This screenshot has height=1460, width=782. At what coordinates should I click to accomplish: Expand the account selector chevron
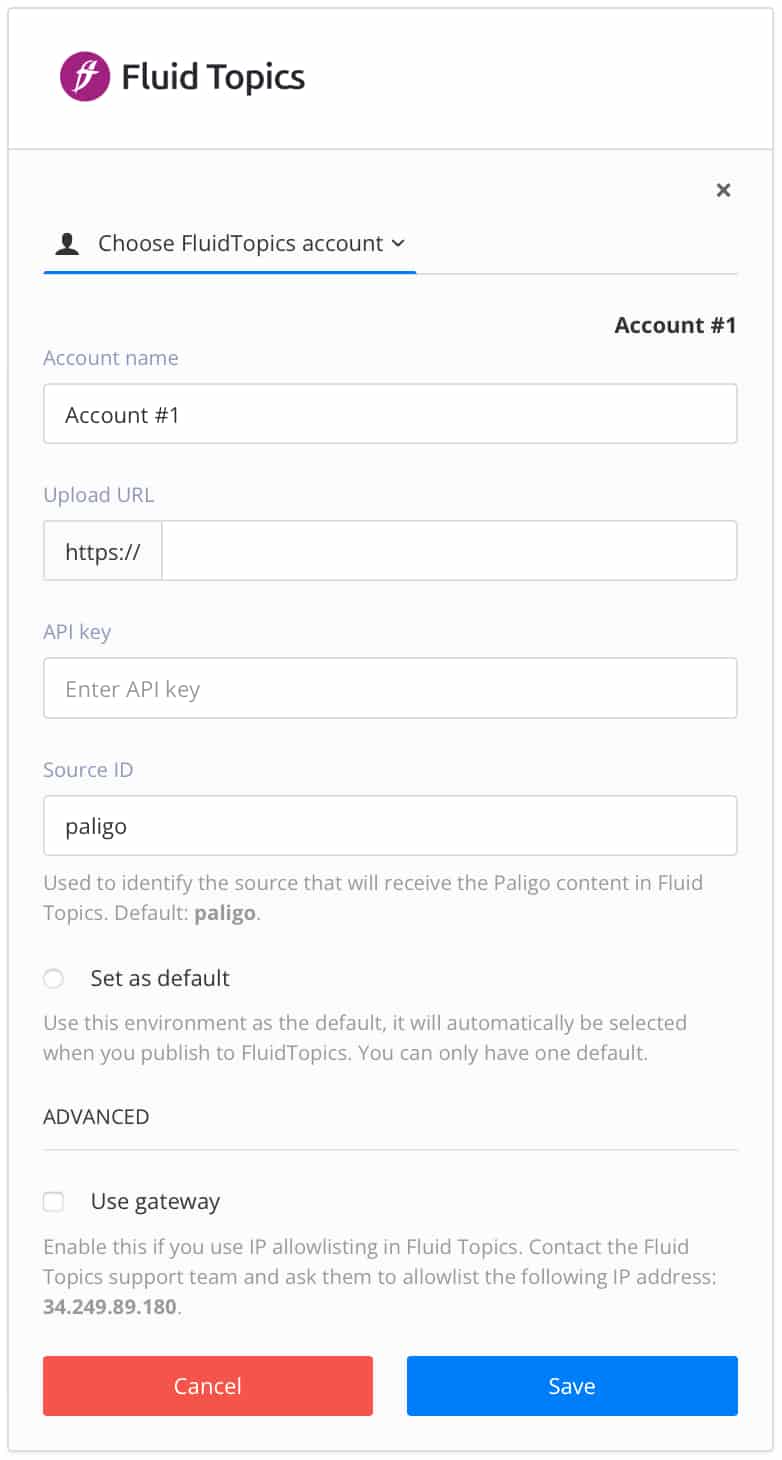pos(398,243)
